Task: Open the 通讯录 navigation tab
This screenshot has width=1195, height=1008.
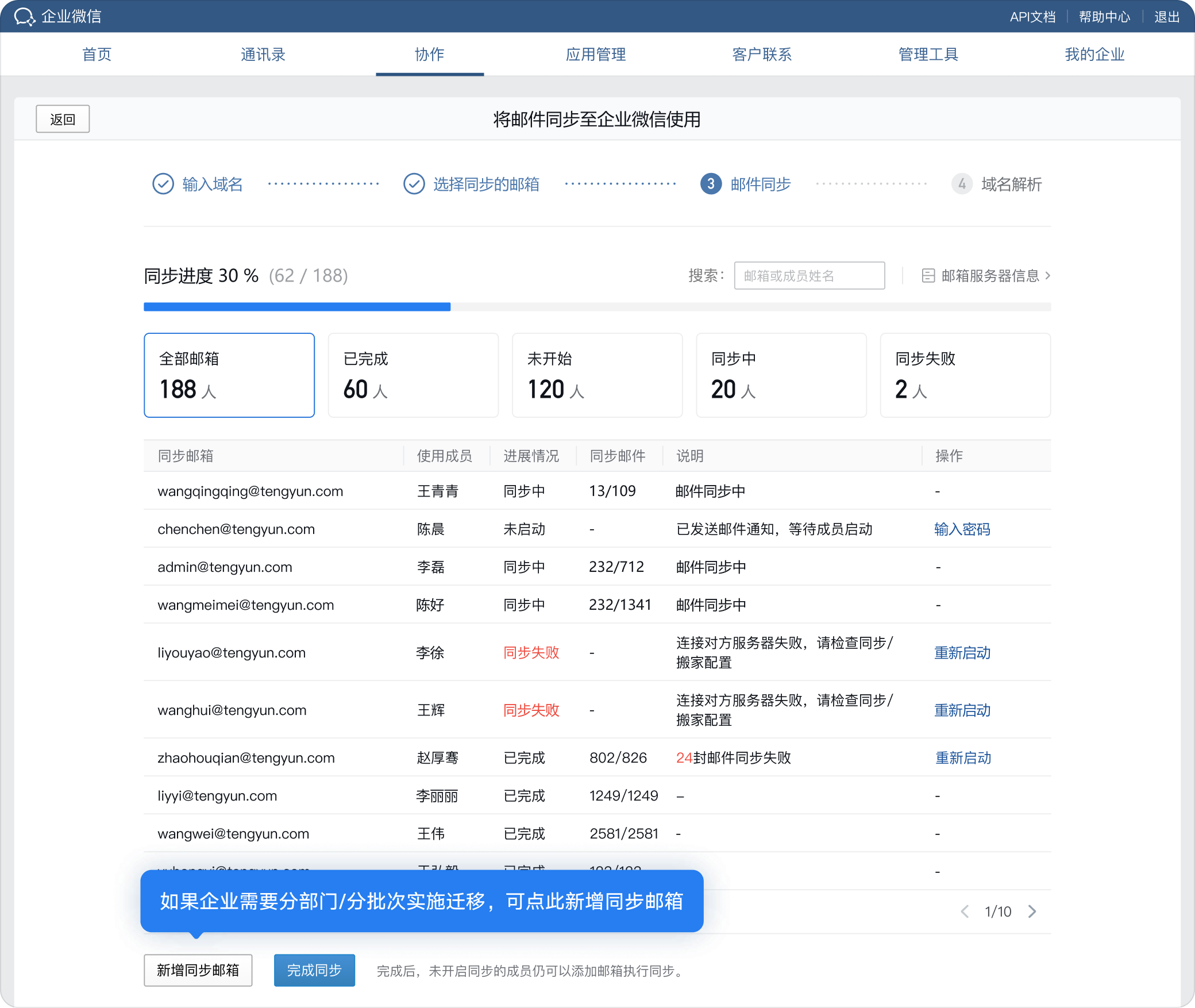Action: (x=263, y=55)
